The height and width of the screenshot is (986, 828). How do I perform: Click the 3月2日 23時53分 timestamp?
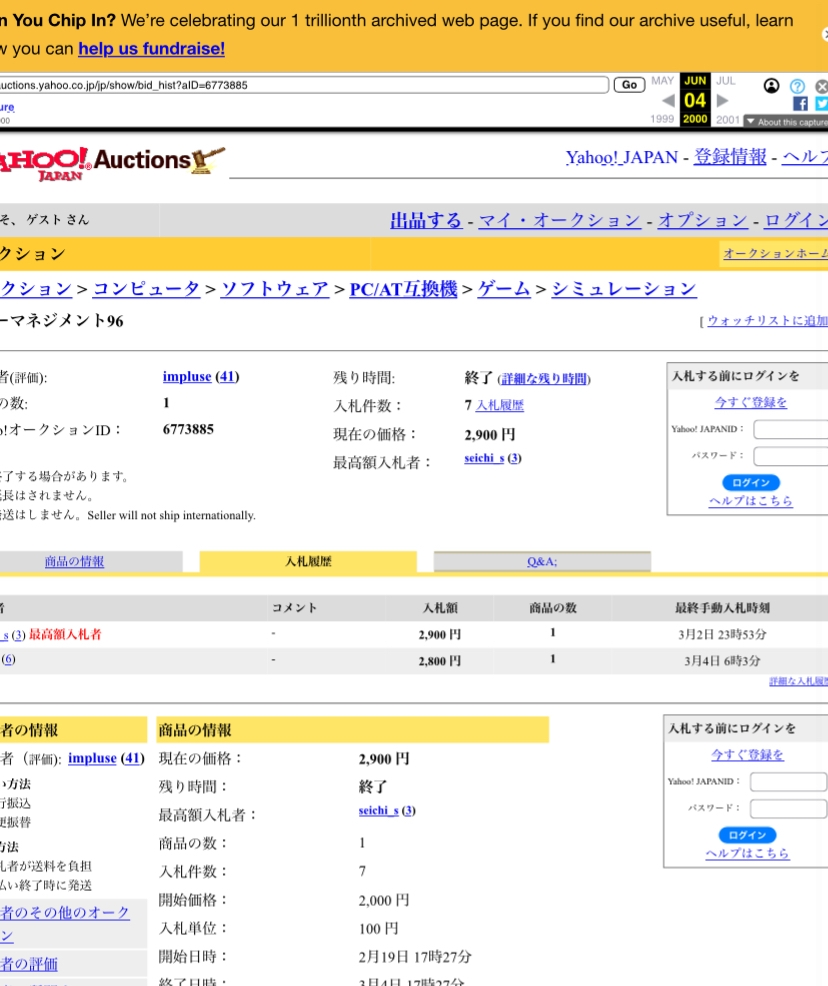tap(722, 635)
